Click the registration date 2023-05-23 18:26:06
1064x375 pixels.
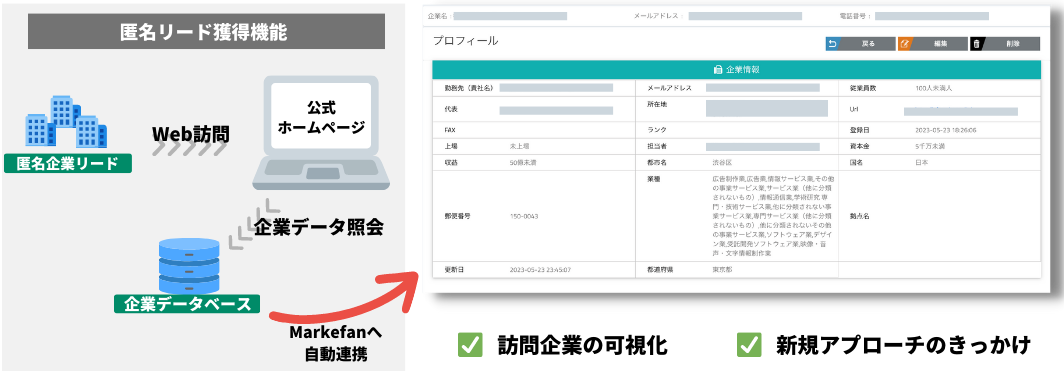pyautogui.click(x=947, y=129)
